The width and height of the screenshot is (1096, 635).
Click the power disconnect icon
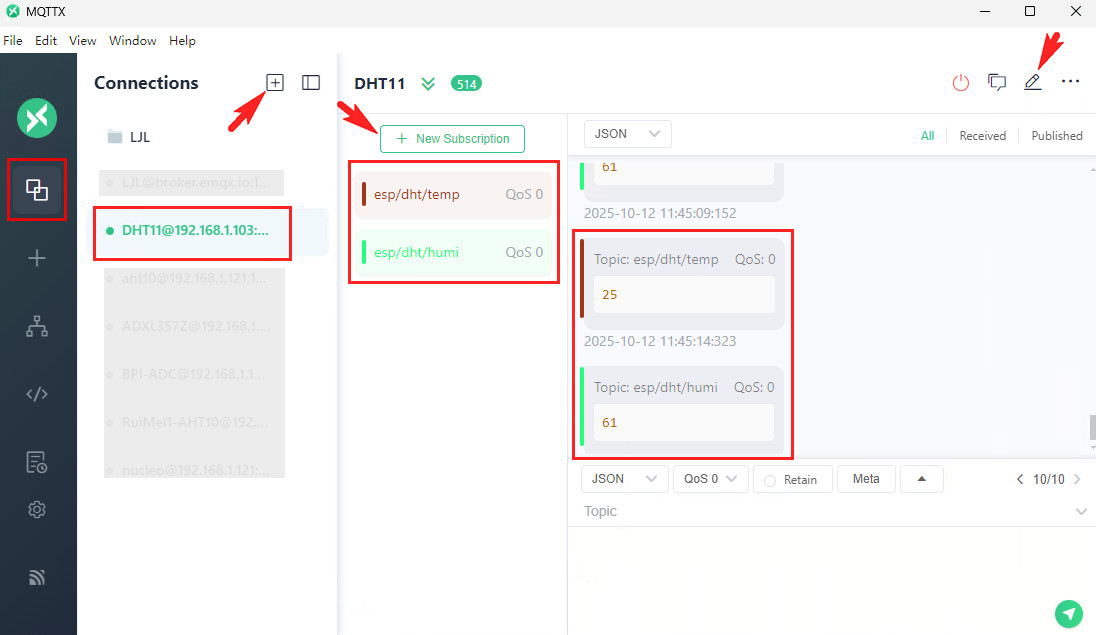coord(960,83)
